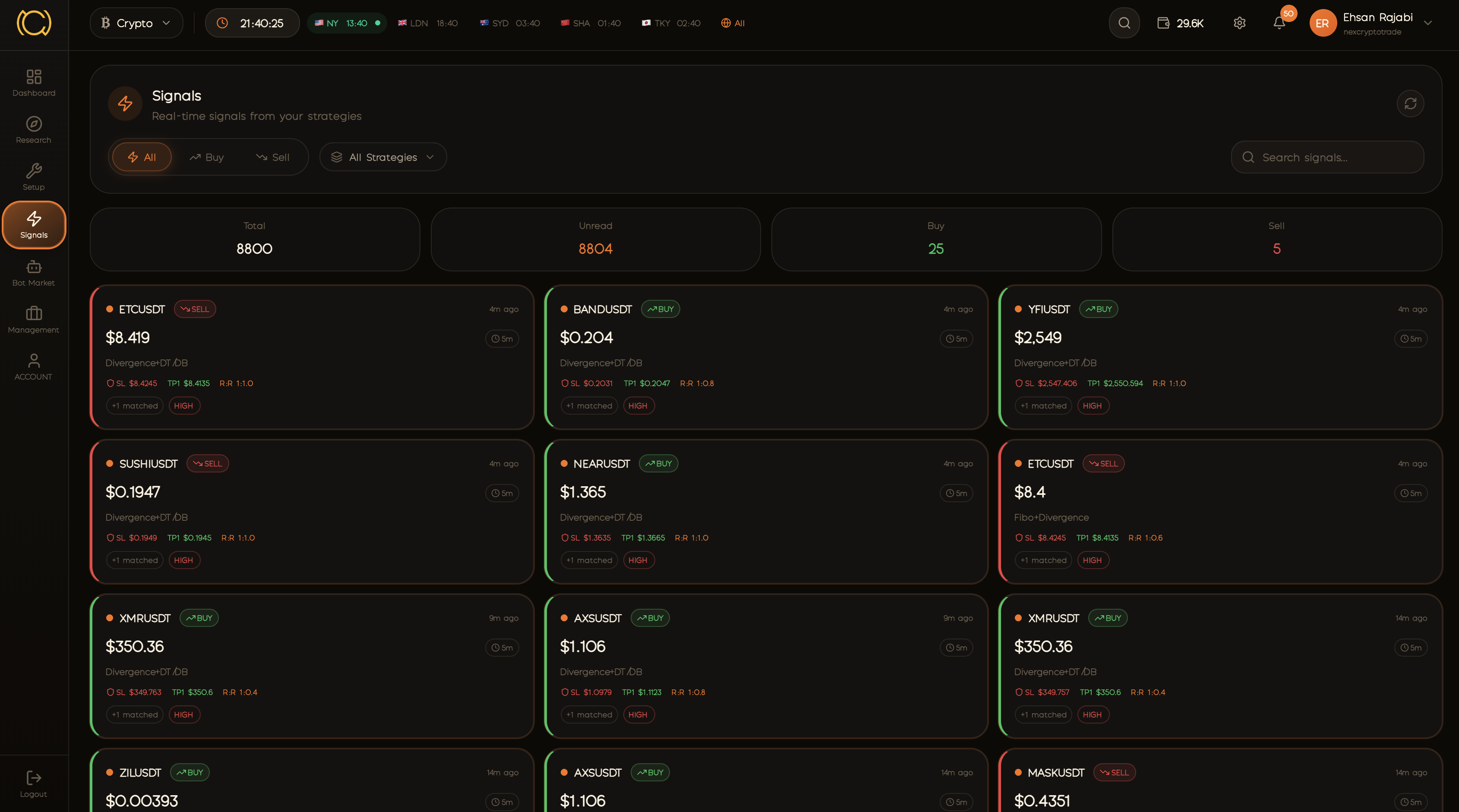The width and height of the screenshot is (1459, 812).
Task: Expand the All Strategies dropdown
Action: 383,157
